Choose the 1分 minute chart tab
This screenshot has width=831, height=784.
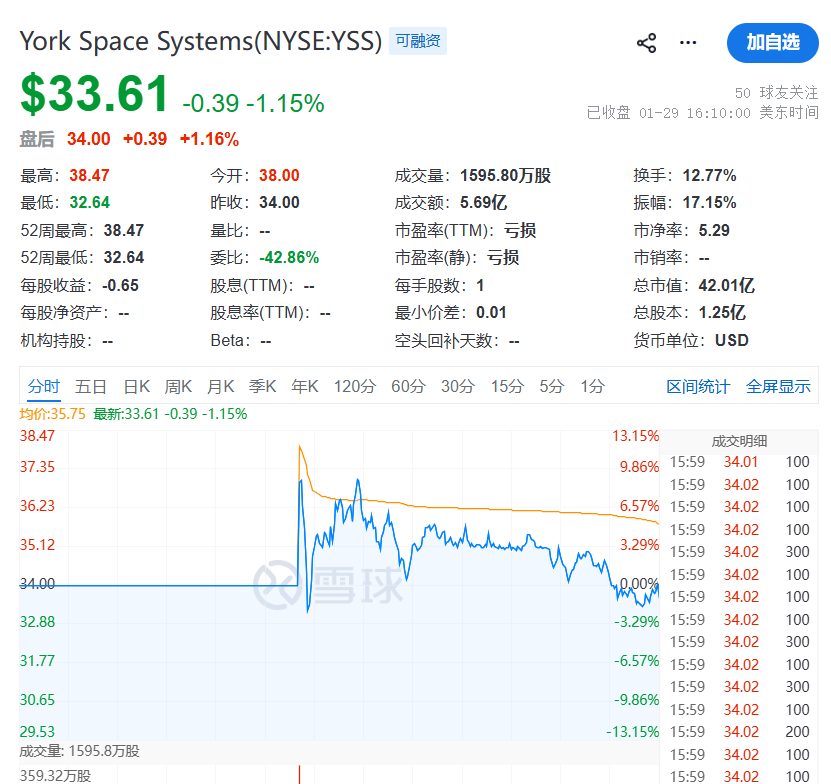(x=593, y=386)
